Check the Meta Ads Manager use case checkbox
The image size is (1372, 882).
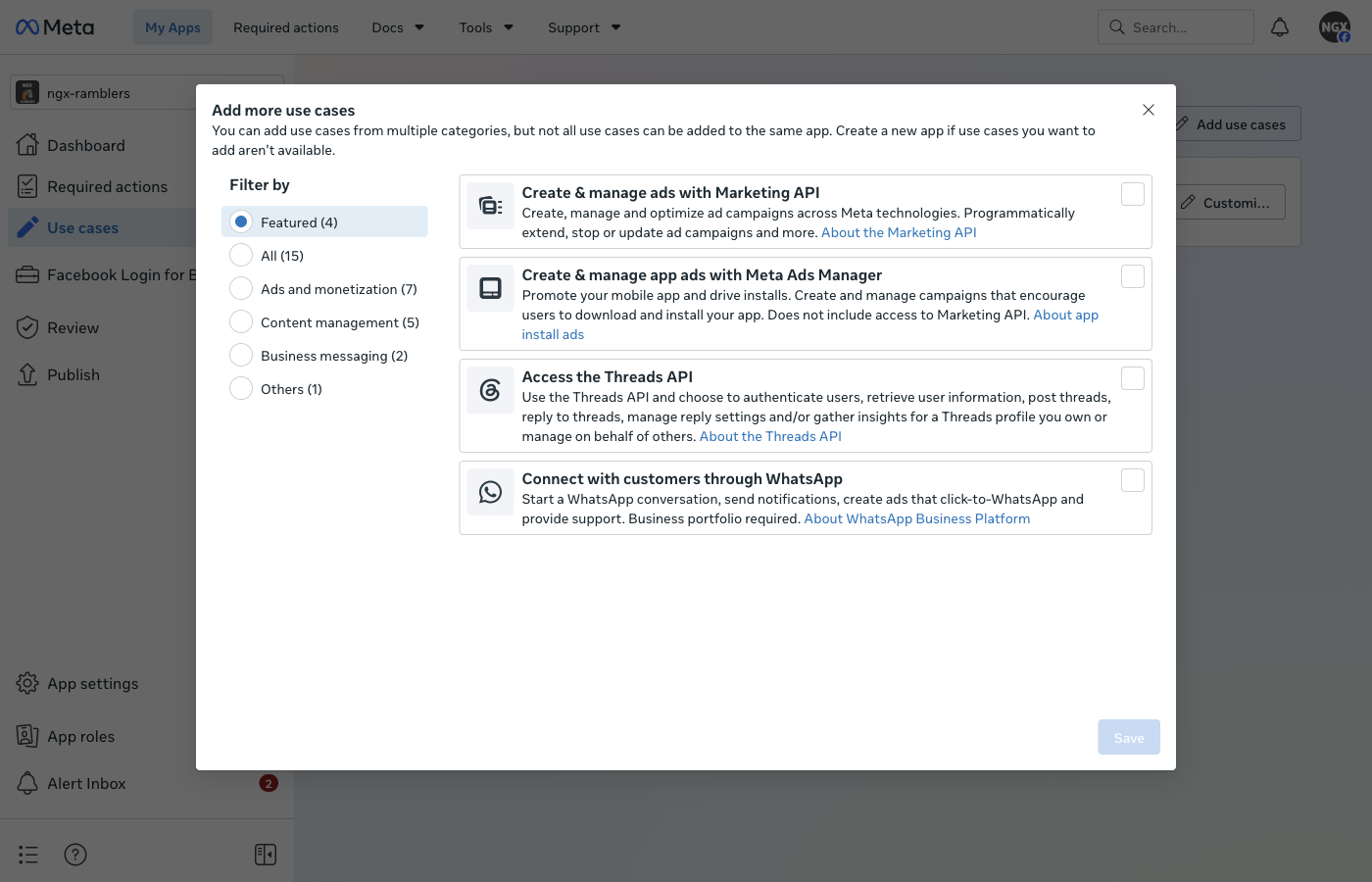(x=1133, y=276)
